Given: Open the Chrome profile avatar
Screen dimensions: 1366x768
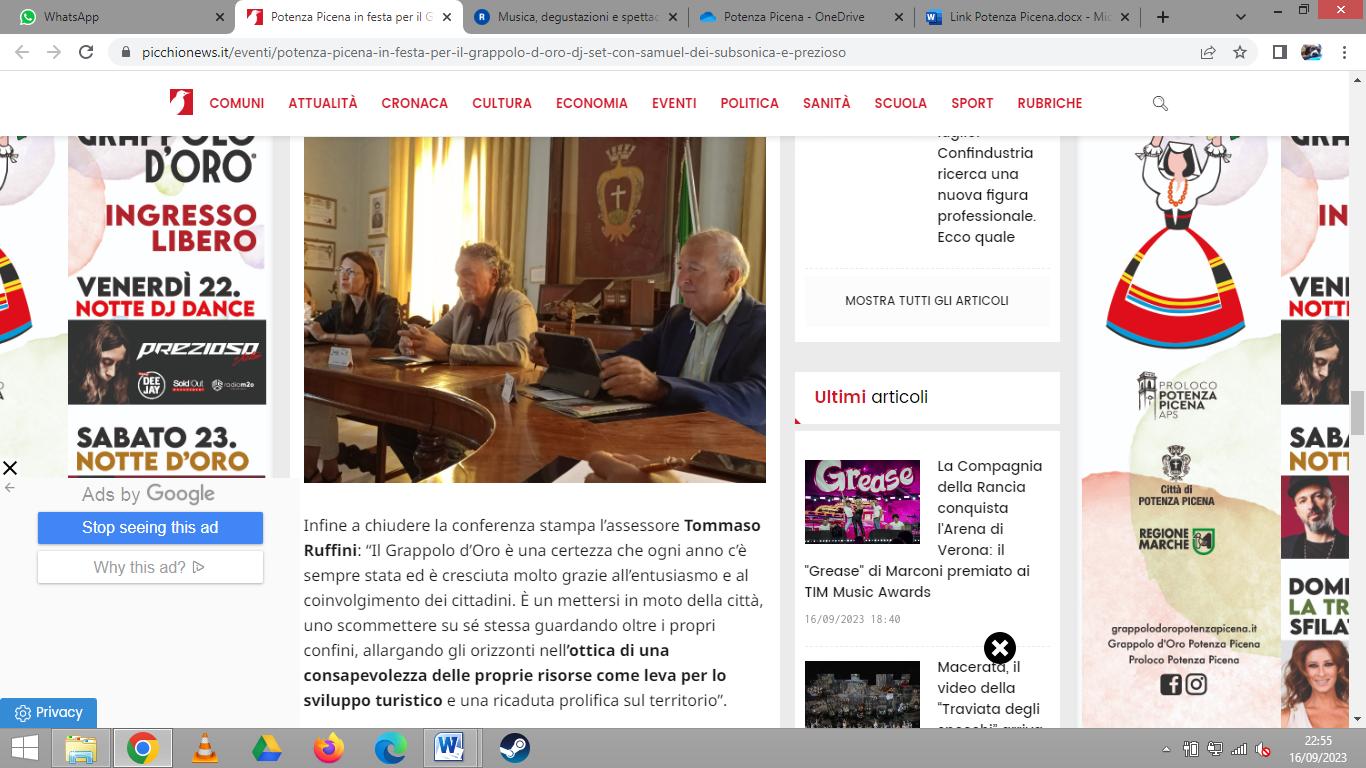Looking at the screenshot, I should [1311, 52].
